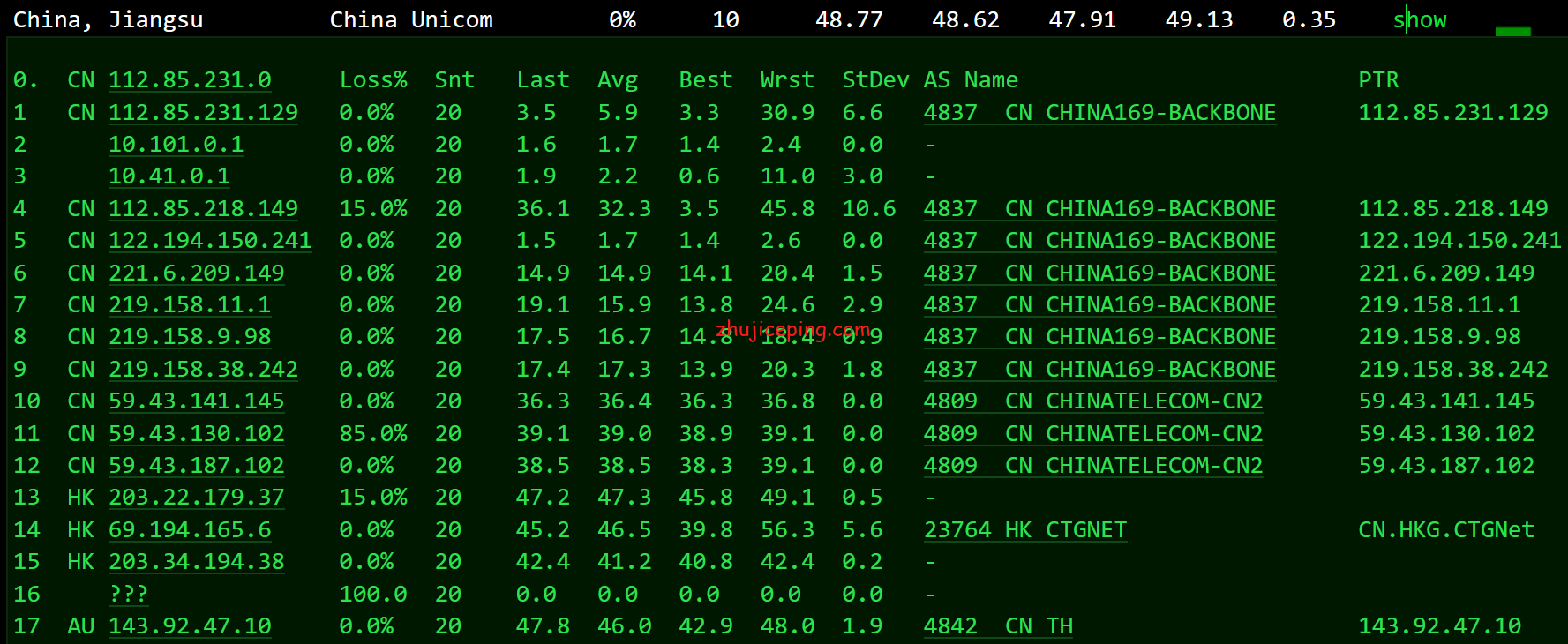The image size is (1568, 644).
Task: Open AS 4837 link in hop 4 row
Action: (x=1099, y=209)
